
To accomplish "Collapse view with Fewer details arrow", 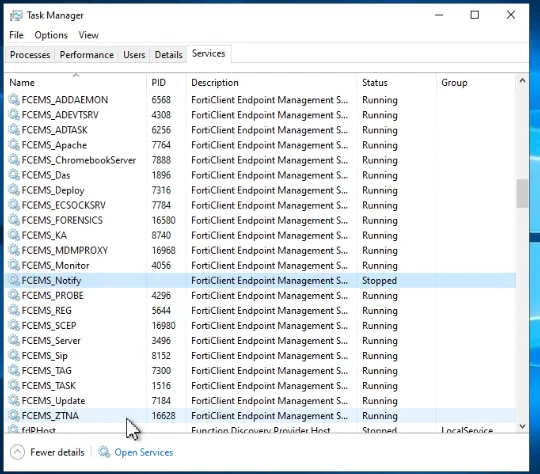I will coord(17,452).
